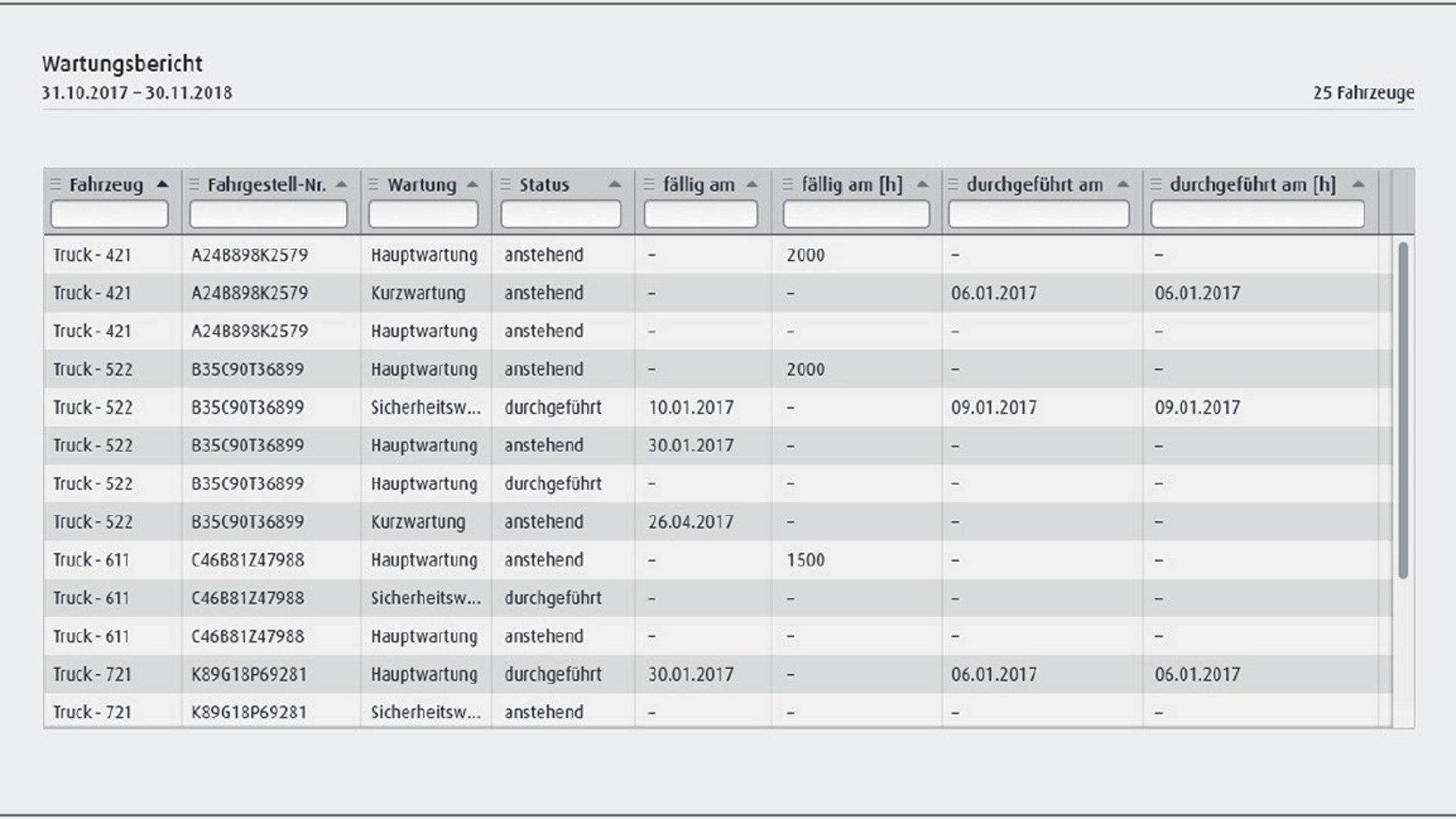Click the Status column menu icon
Image resolution: width=1456 pixels, height=819 pixels.
pyautogui.click(x=504, y=184)
